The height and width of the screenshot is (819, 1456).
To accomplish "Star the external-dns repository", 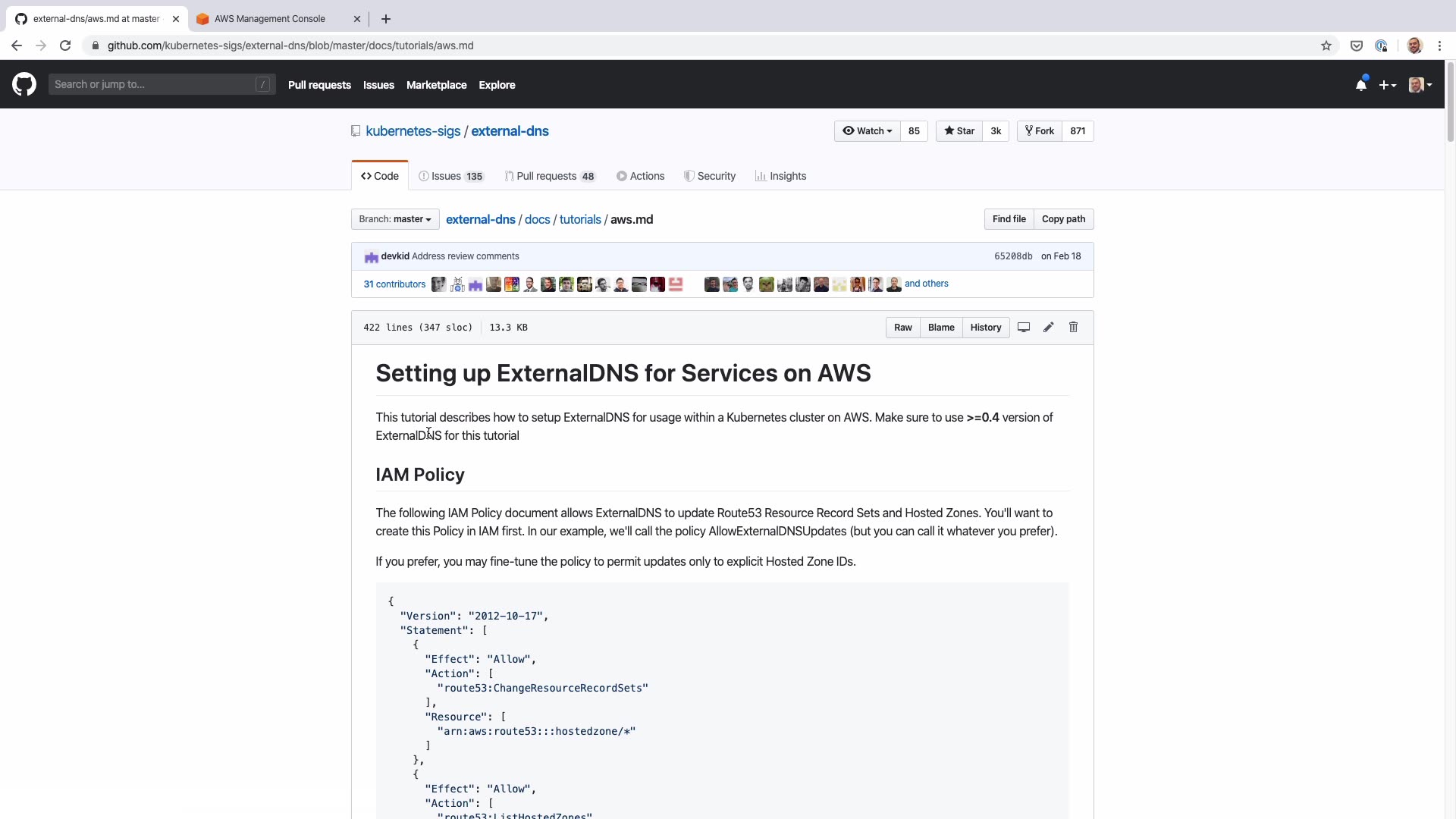I will [x=959, y=131].
